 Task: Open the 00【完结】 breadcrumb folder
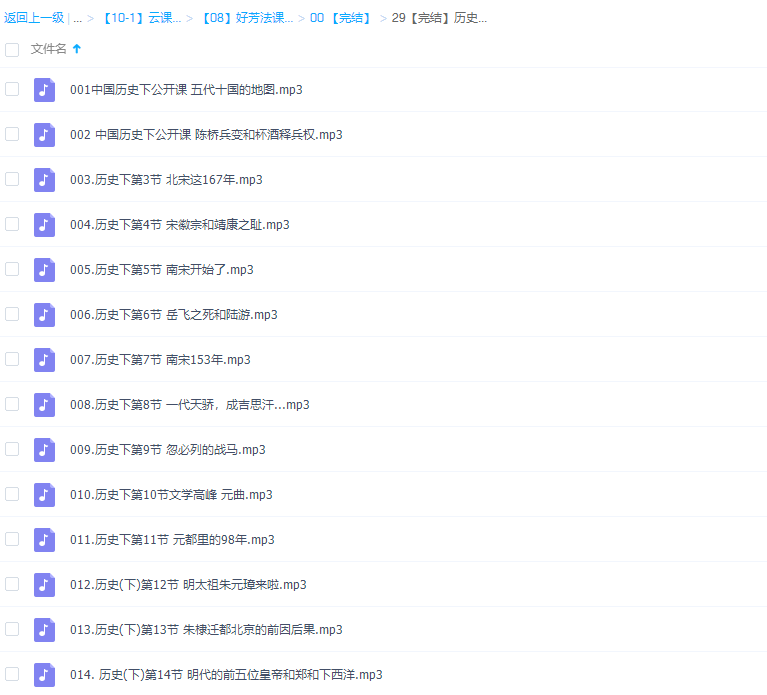click(x=340, y=18)
